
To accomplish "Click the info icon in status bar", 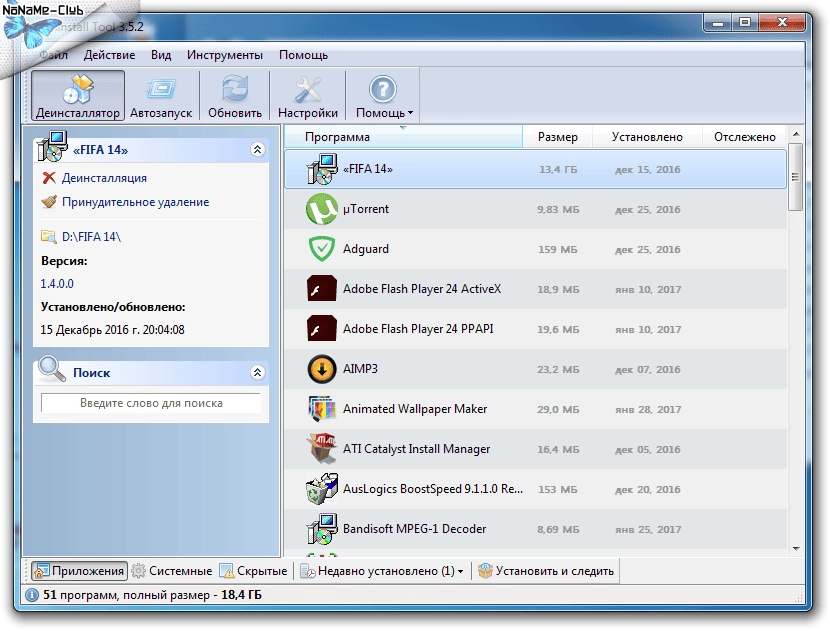I will coord(32,596).
